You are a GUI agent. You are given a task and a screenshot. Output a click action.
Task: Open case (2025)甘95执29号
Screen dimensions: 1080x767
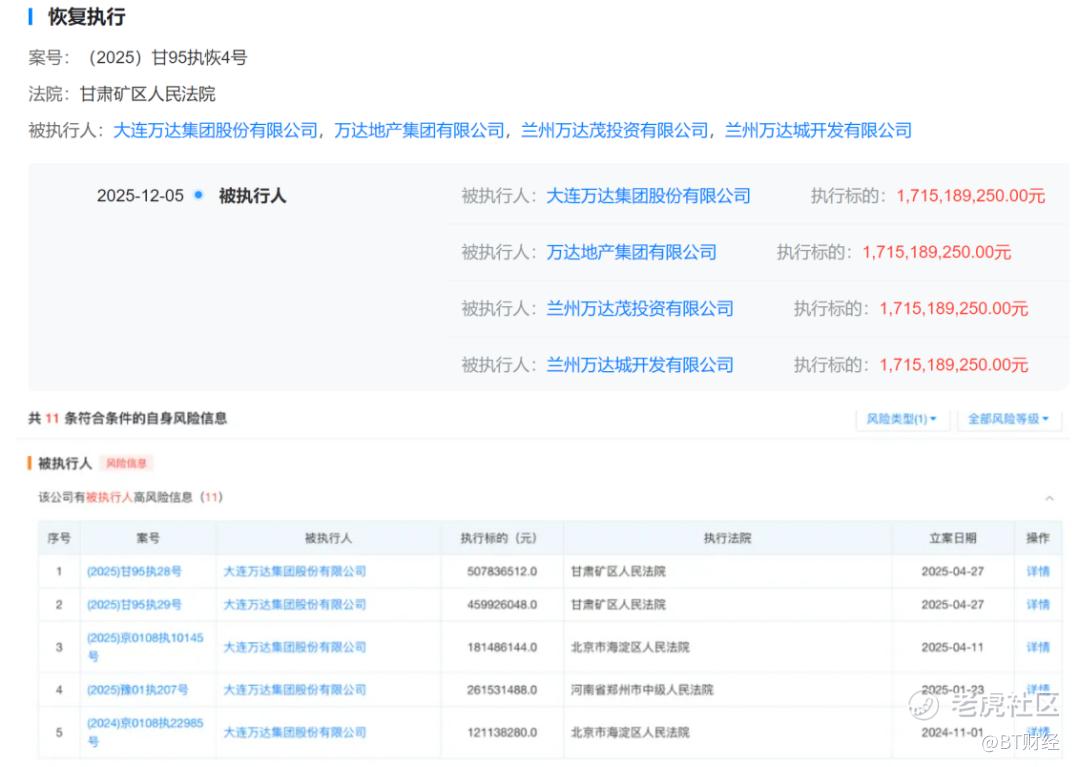[134, 605]
